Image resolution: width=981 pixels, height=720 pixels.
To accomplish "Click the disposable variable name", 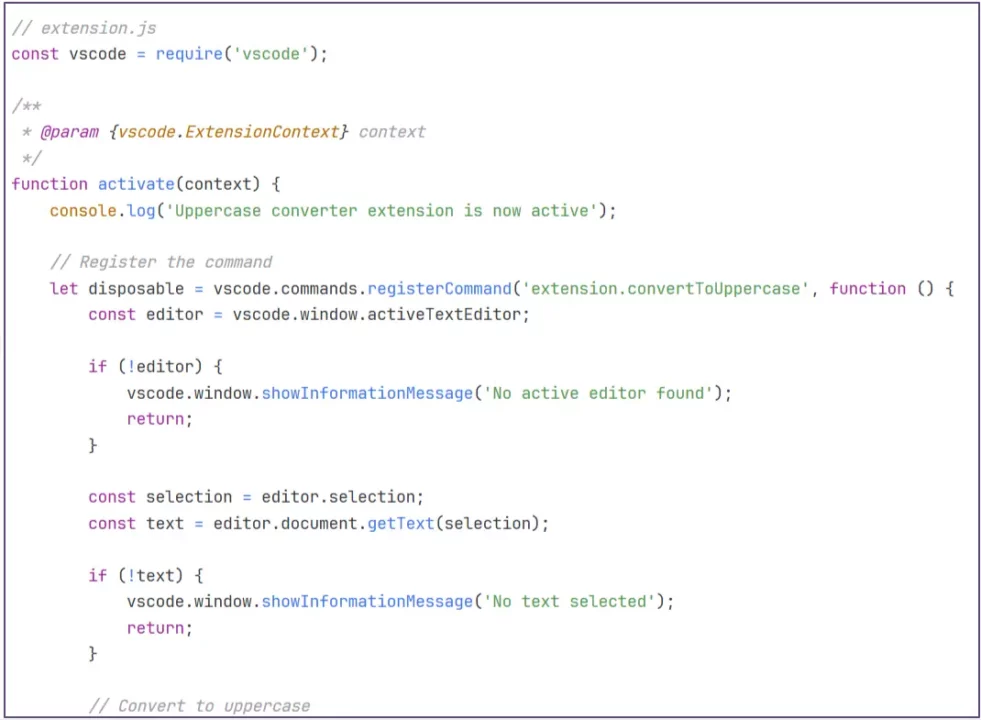I will point(136,289).
